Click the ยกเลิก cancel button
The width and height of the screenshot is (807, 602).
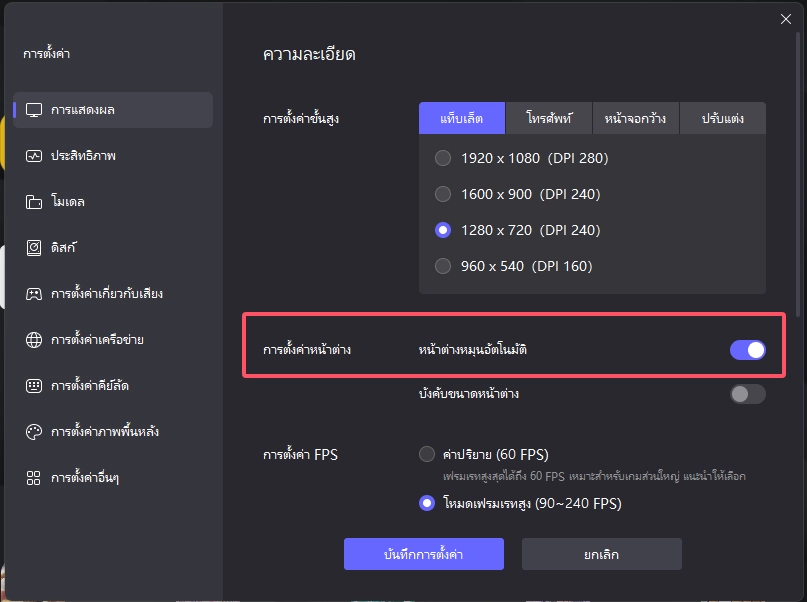click(x=602, y=554)
